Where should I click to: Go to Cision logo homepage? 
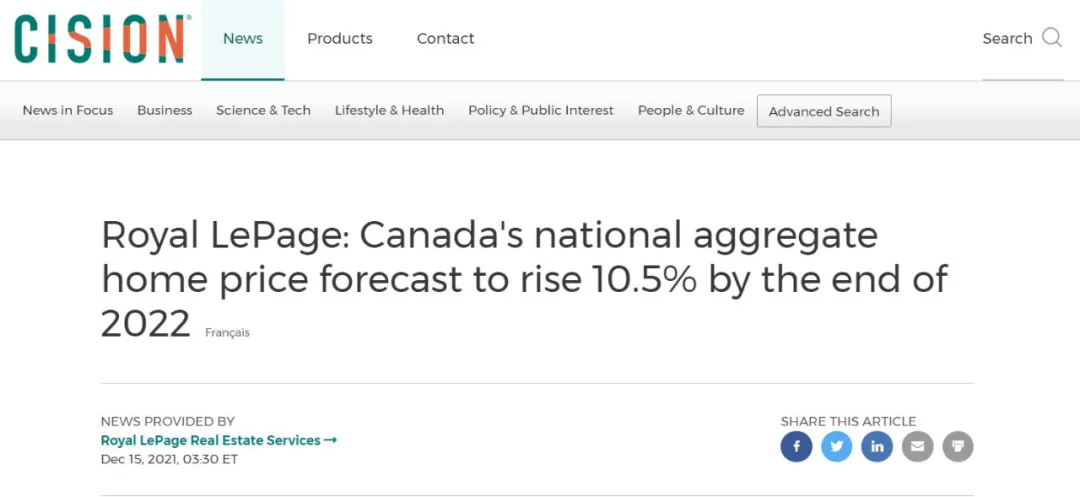pyautogui.click(x=100, y=39)
